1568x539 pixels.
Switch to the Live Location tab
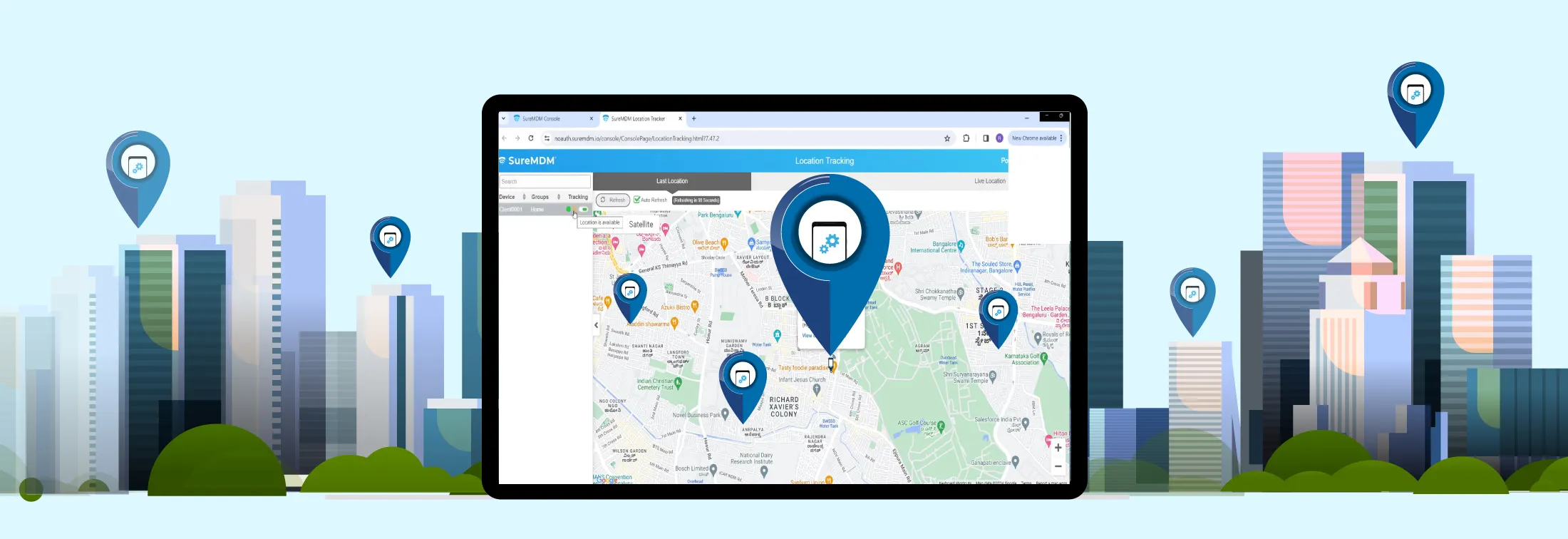[x=990, y=181]
